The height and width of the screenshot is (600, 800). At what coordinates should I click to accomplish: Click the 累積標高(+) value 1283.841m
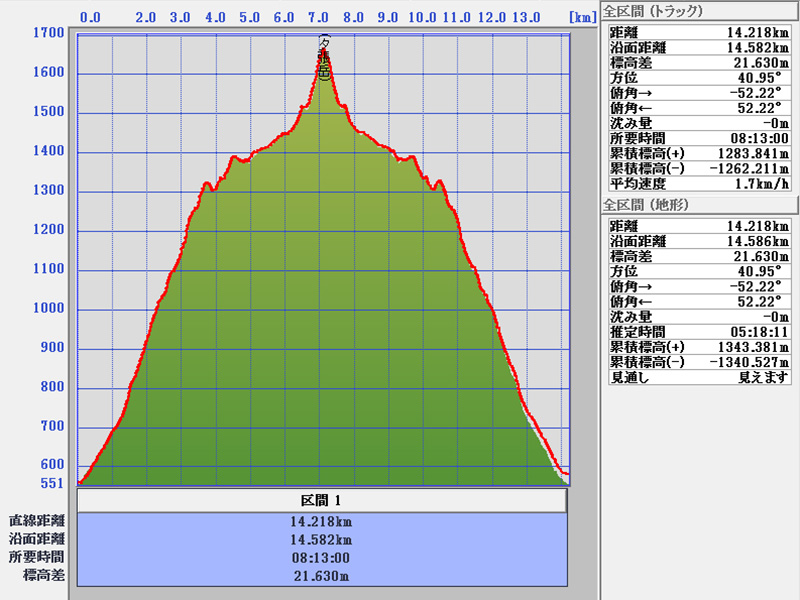(752, 154)
